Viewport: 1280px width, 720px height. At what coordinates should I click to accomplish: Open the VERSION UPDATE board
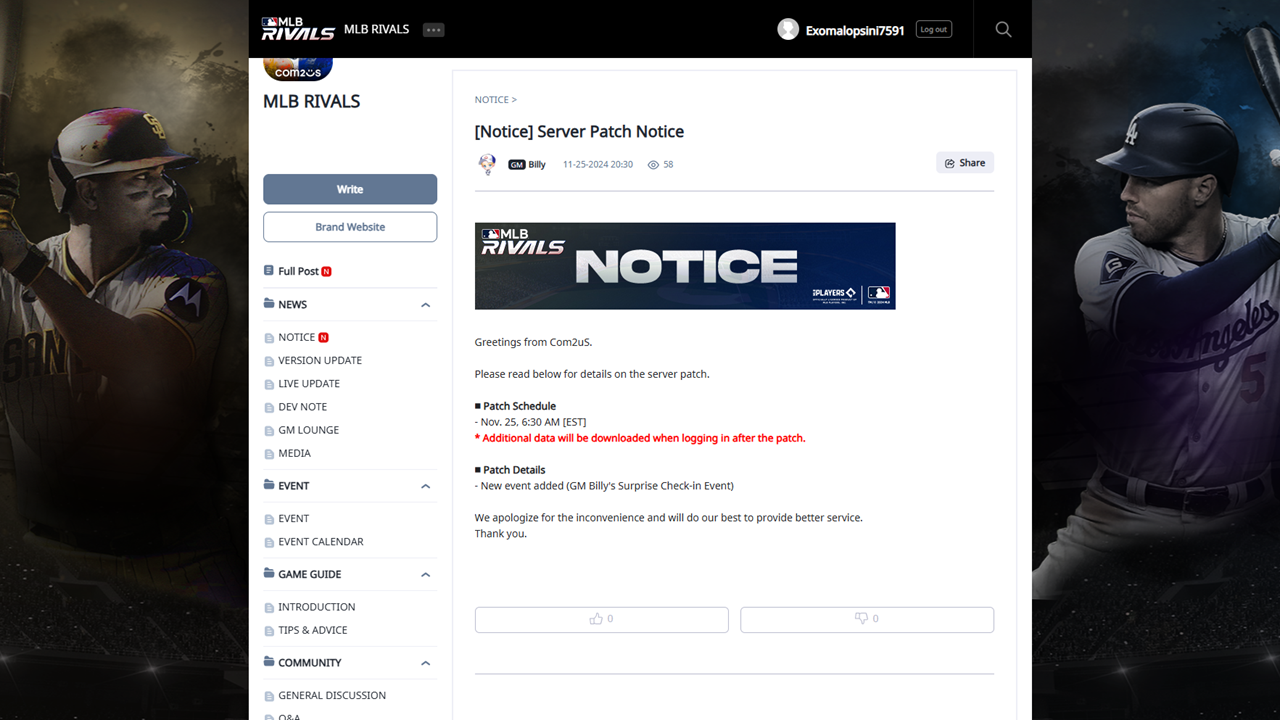click(320, 360)
